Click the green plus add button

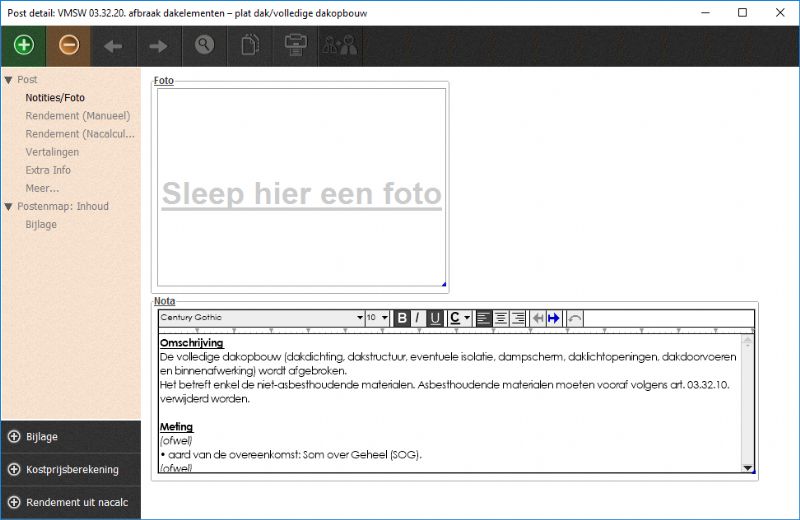click(x=23, y=45)
